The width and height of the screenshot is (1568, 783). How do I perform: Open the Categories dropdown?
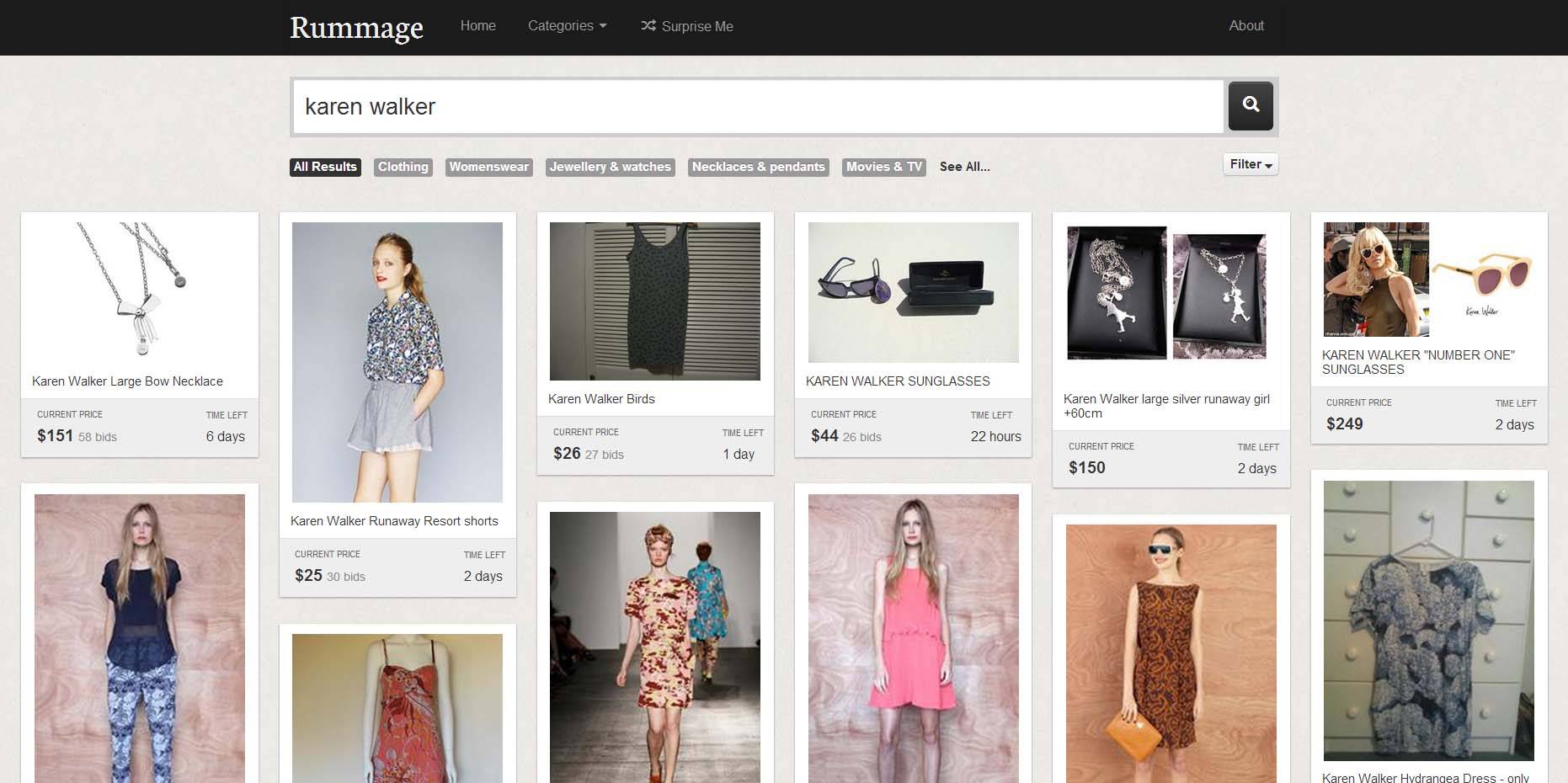[x=566, y=25]
